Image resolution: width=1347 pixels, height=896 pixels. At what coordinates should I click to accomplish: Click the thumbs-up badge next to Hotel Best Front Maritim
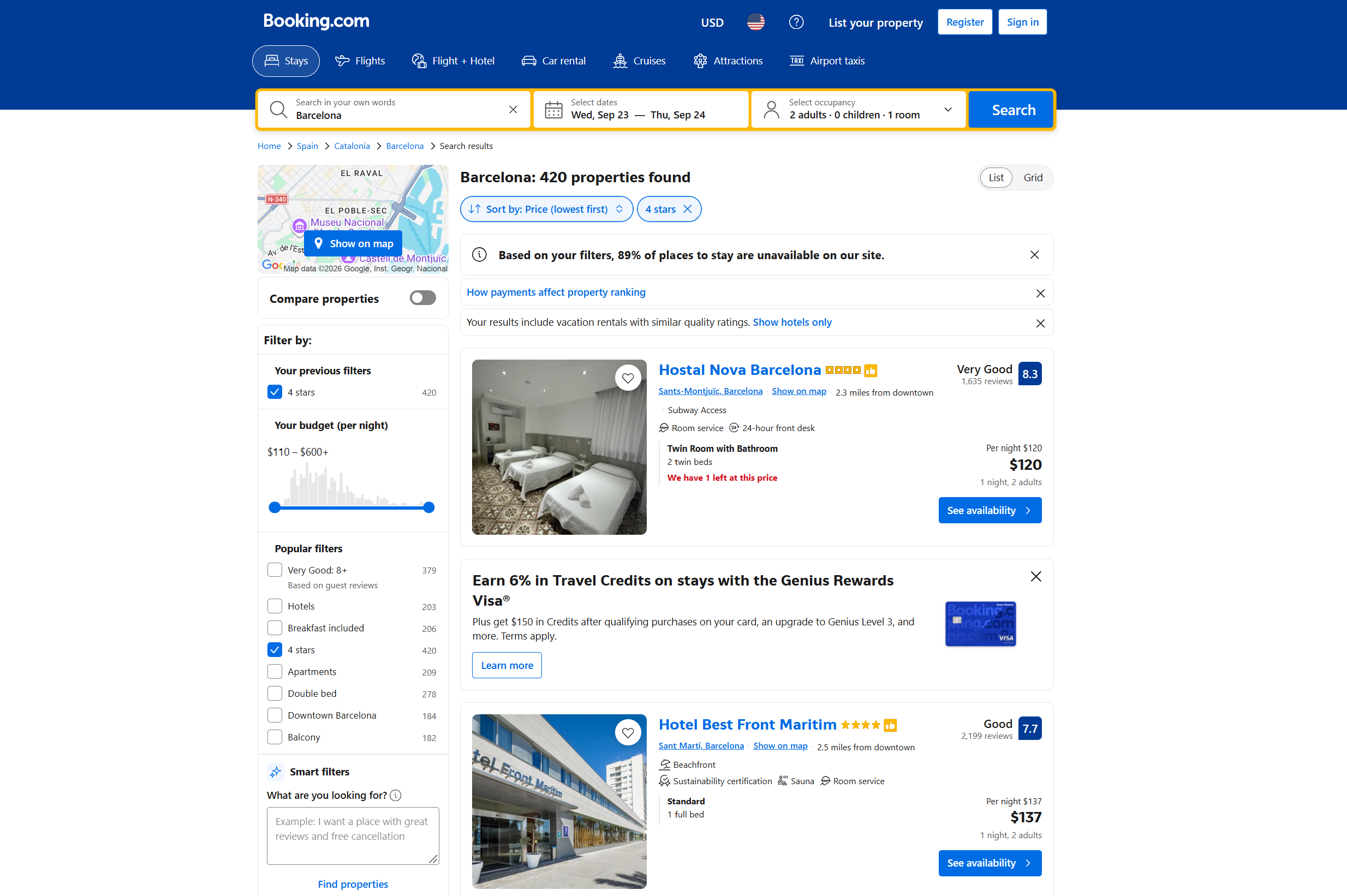point(890,726)
